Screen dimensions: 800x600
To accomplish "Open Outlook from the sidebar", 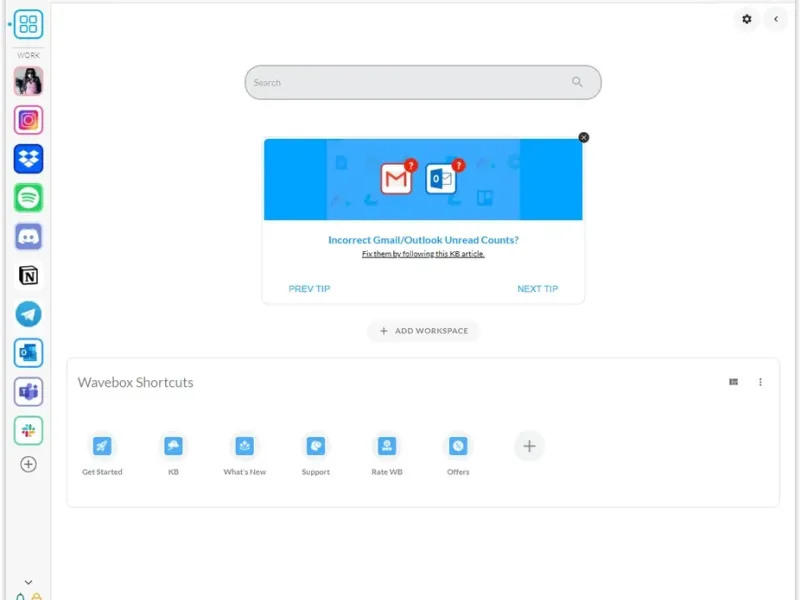I will pos(28,353).
